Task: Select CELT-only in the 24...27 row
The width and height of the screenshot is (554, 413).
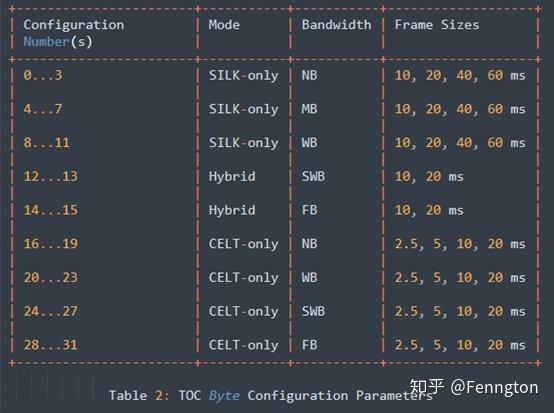Action: pos(243,312)
